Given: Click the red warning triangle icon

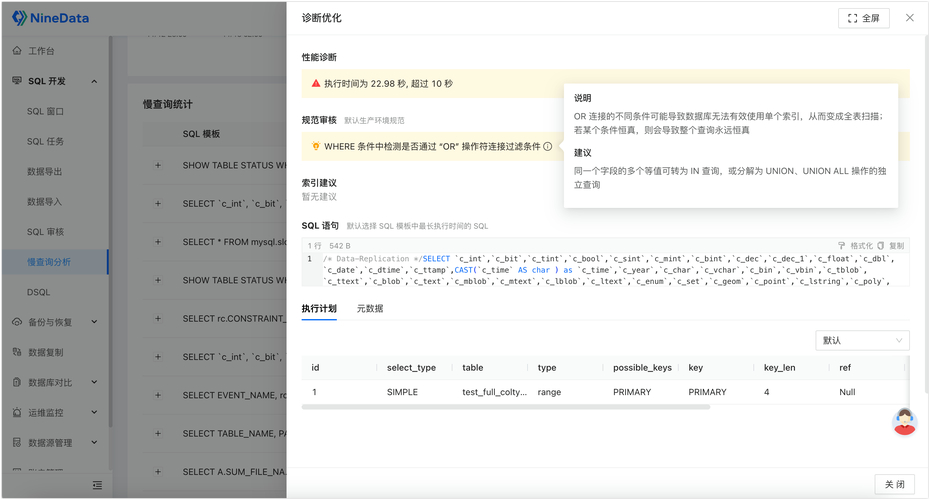Looking at the screenshot, I should pos(316,84).
